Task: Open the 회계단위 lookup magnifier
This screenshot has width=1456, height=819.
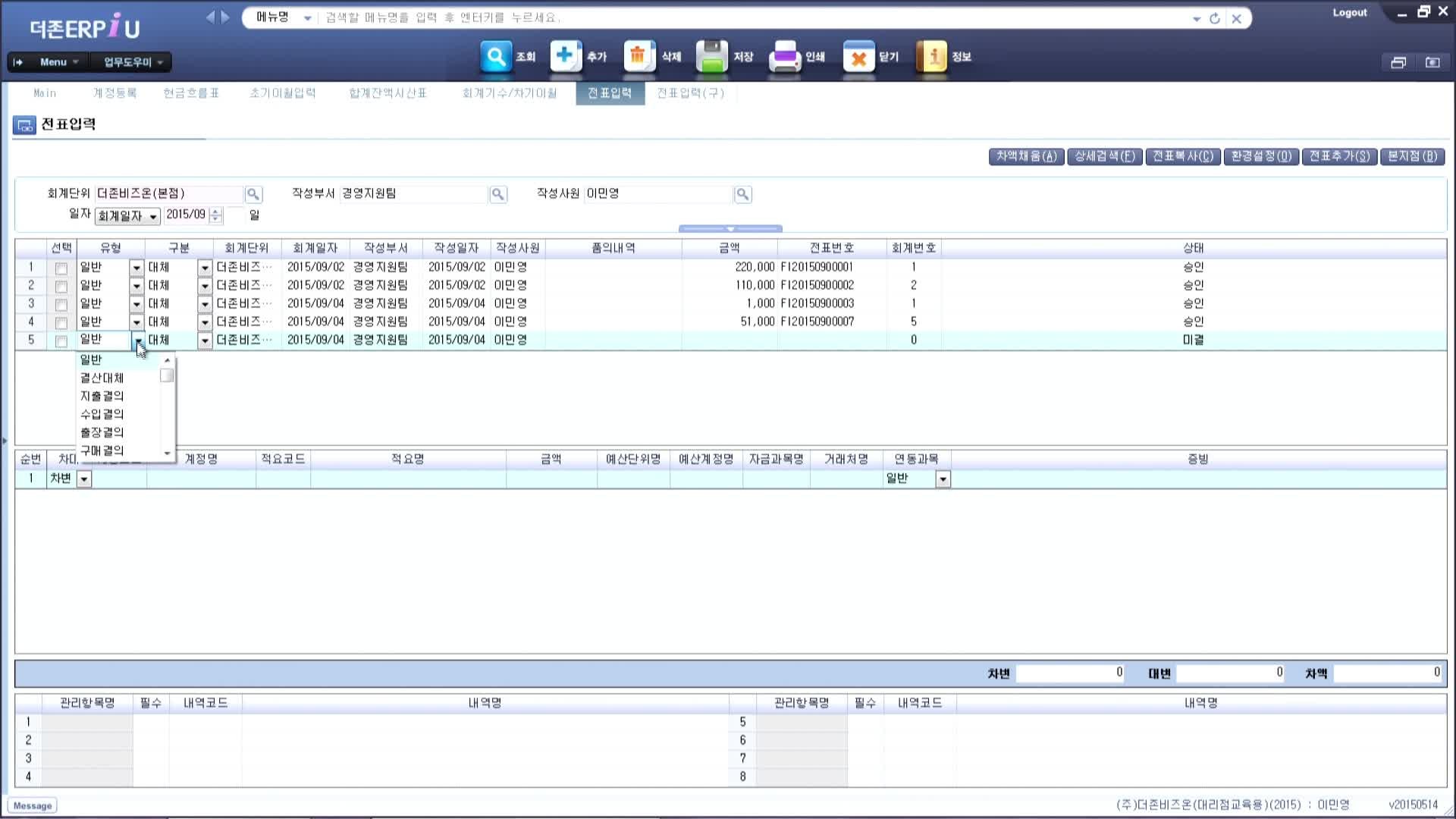Action: click(x=253, y=194)
